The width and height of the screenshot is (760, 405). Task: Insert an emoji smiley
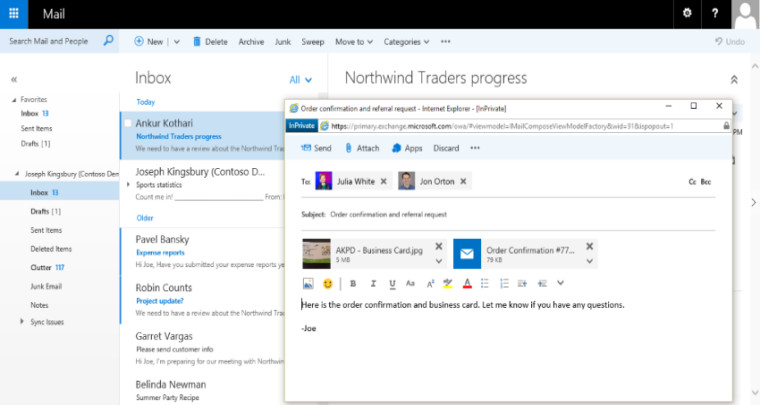(x=328, y=283)
